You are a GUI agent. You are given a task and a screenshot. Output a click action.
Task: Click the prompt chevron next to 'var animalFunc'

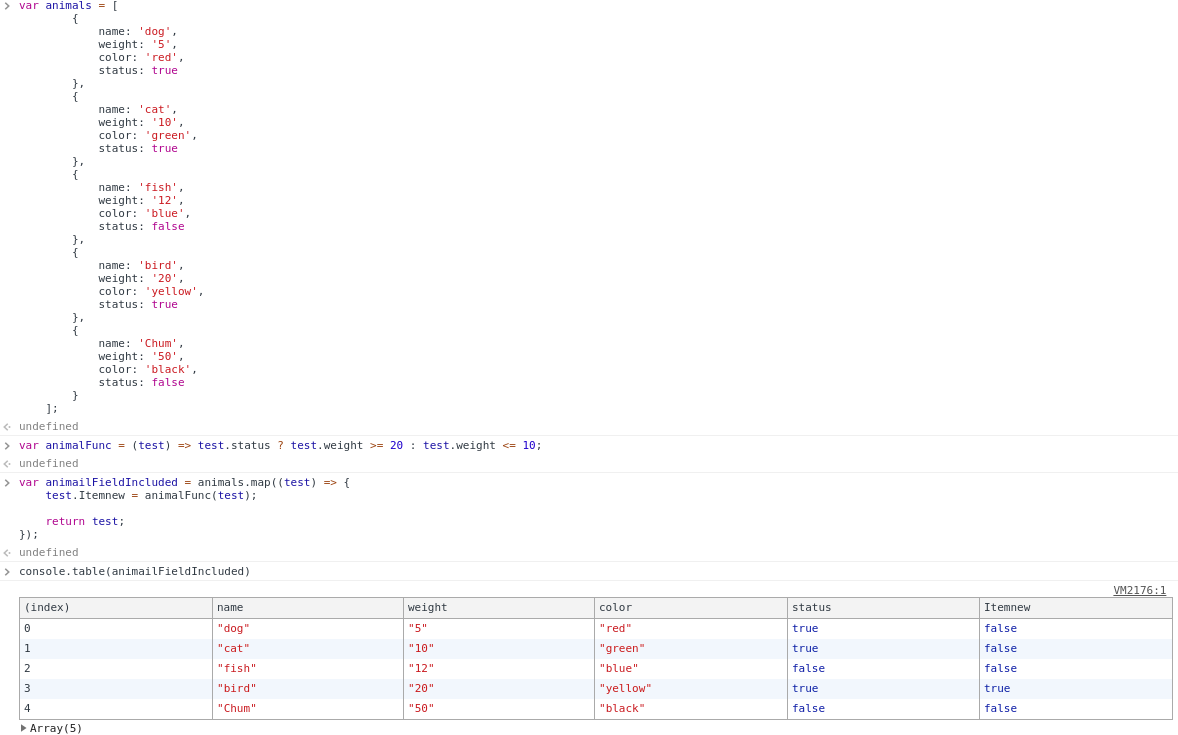tap(7, 446)
